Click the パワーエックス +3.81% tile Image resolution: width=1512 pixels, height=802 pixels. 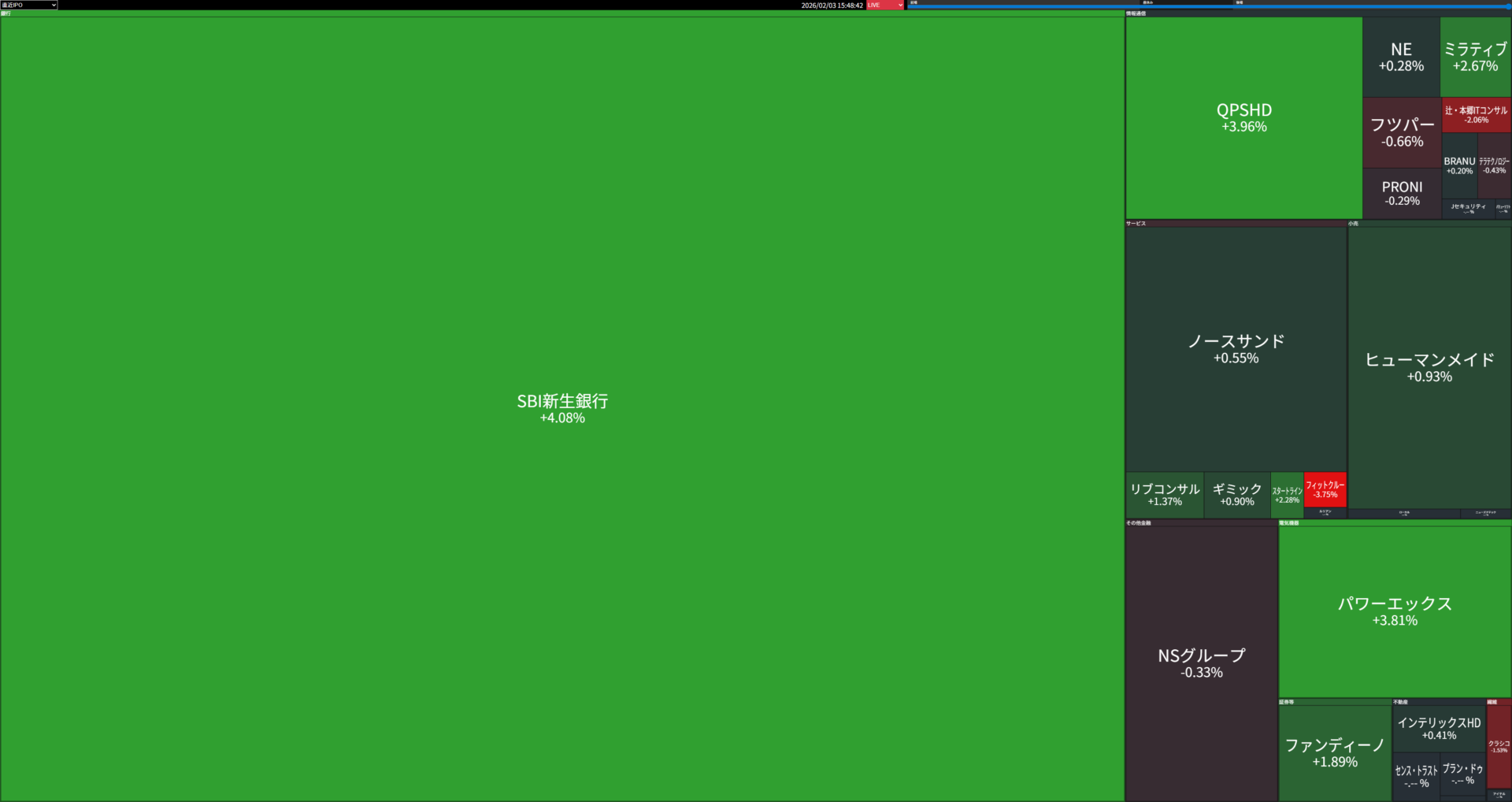pos(1394,611)
